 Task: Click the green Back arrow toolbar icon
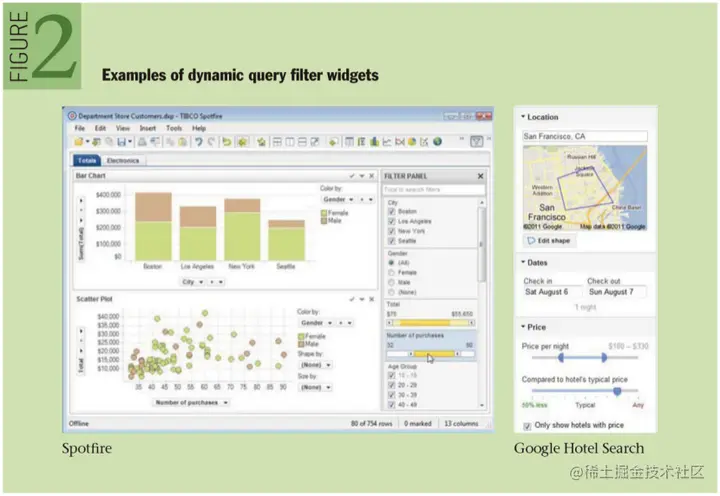(226, 142)
